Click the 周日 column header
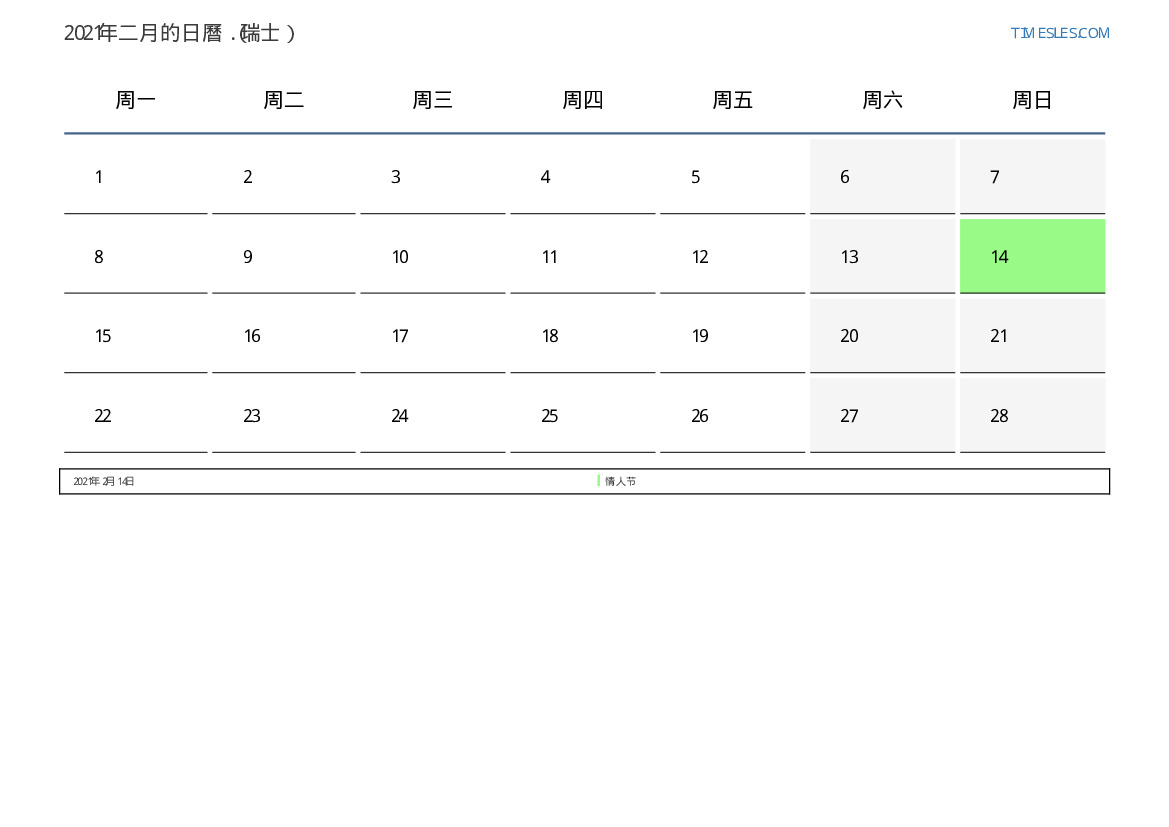Image resolution: width=1169 pixels, height=827 pixels. 1031,100
